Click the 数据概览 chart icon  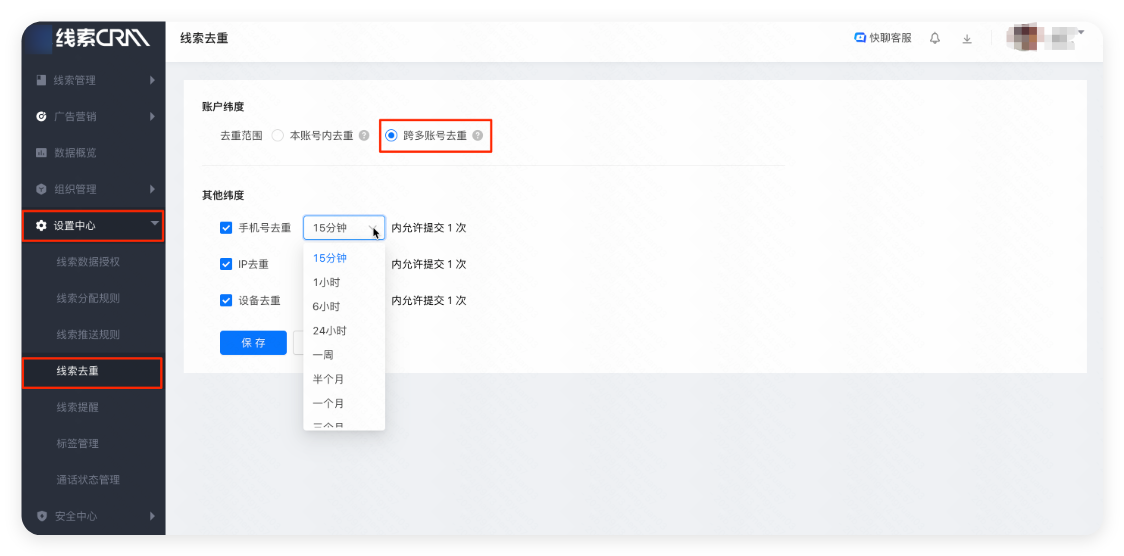[42, 153]
